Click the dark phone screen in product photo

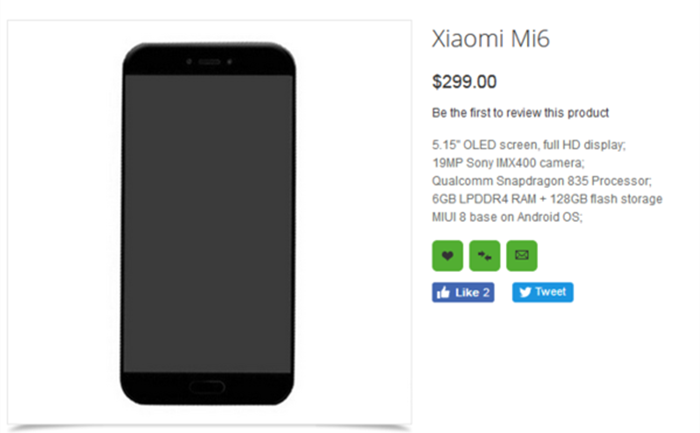[208, 223]
